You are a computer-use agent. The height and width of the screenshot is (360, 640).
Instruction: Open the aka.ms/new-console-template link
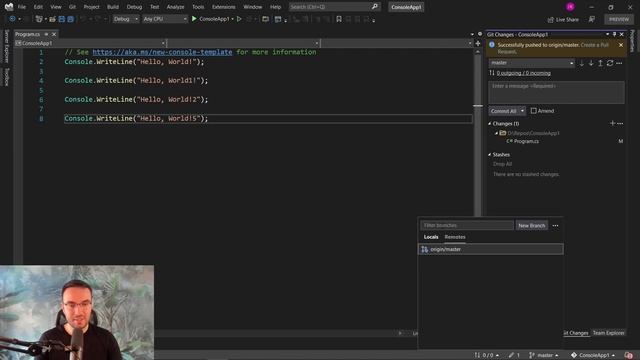pos(162,52)
